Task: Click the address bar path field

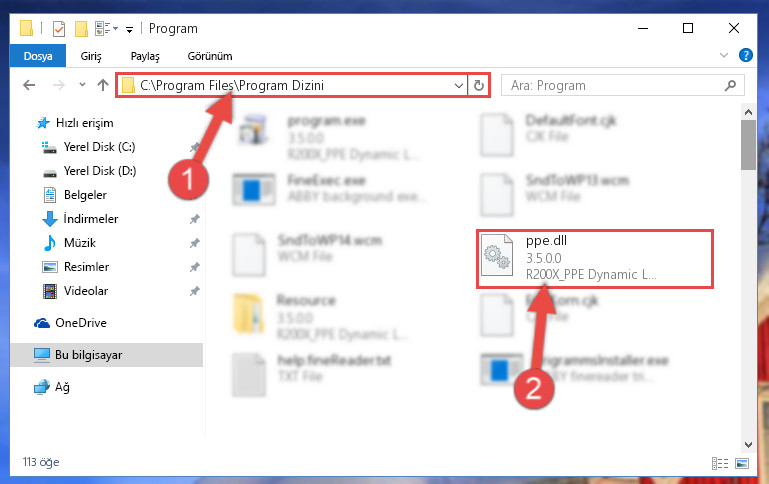Action: [291, 85]
